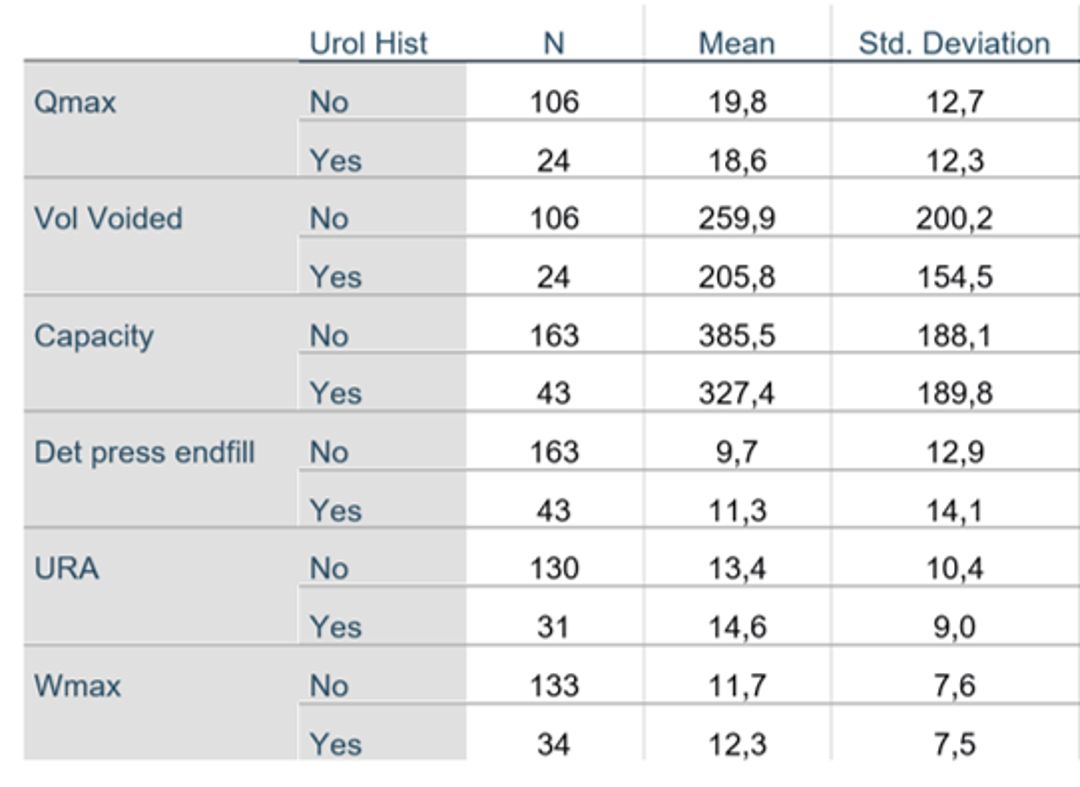Select the Urol Hist column header
Image resolution: width=1080 pixels, height=787 pixels.
(x=368, y=43)
